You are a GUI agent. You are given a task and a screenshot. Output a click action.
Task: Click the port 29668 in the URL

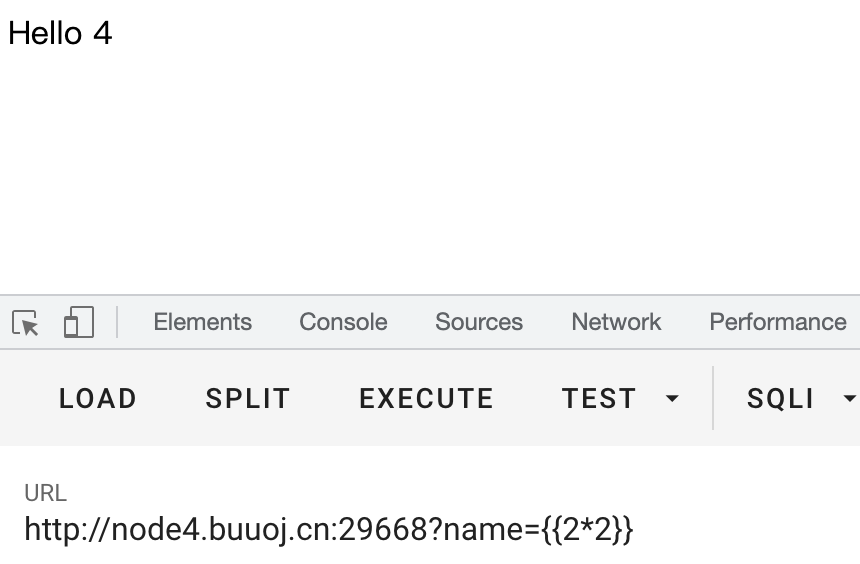pyautogui.click(x=383, y=530)
